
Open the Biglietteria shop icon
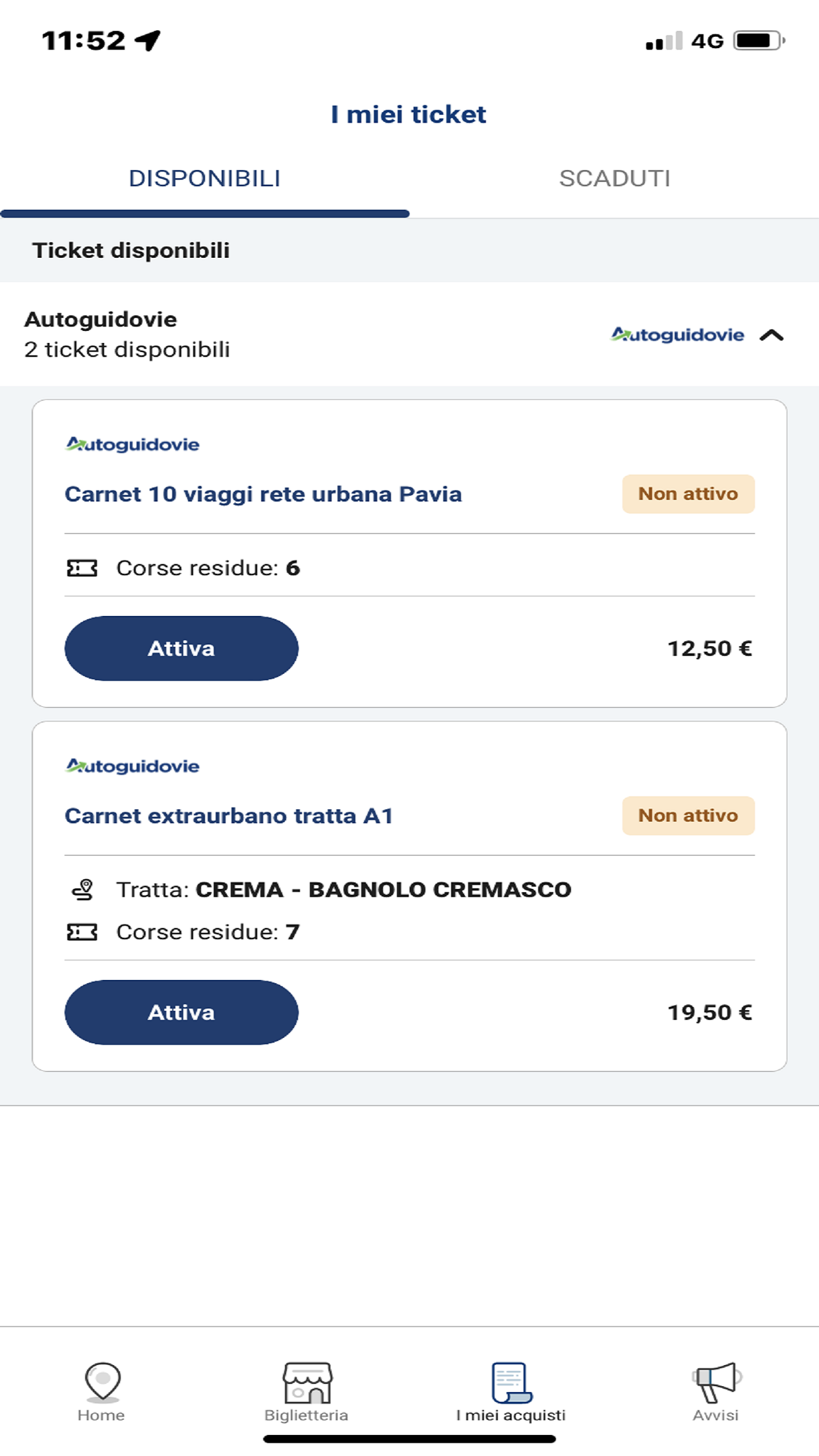point(307,1382)
